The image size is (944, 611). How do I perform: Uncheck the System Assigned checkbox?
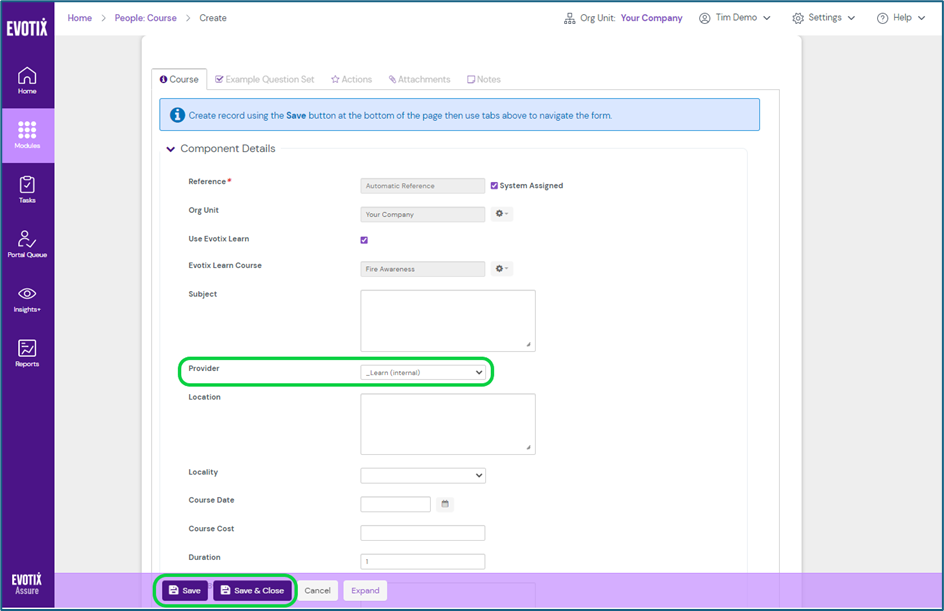pos(494,186)
